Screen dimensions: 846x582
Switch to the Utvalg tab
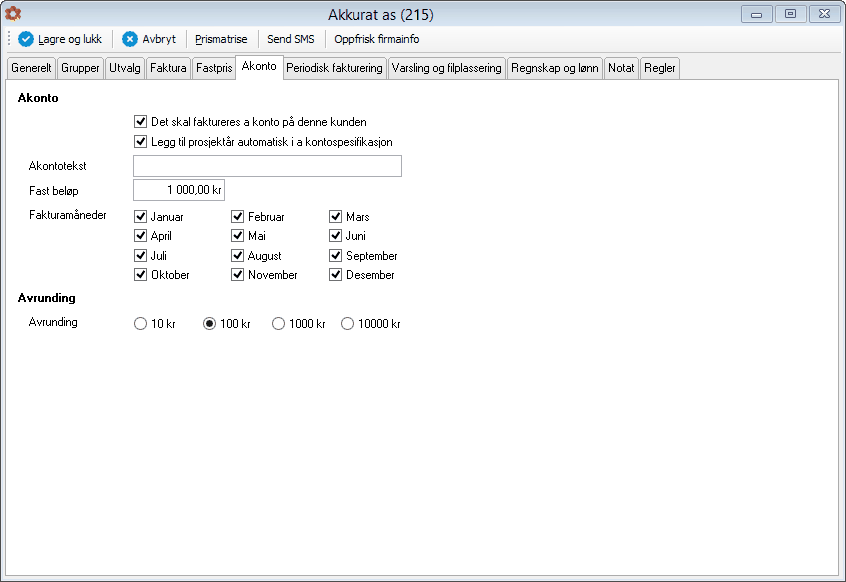pyautogui.click(x=125, y=68)
